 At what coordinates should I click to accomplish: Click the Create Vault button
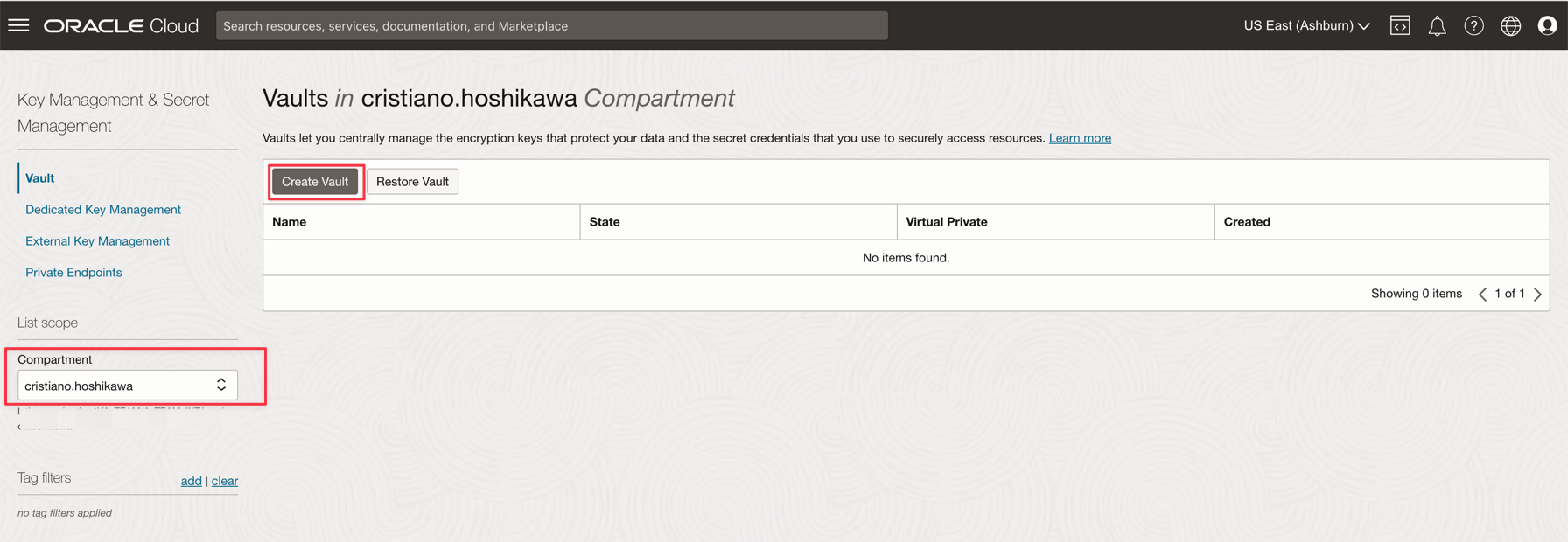pos(315,182)
